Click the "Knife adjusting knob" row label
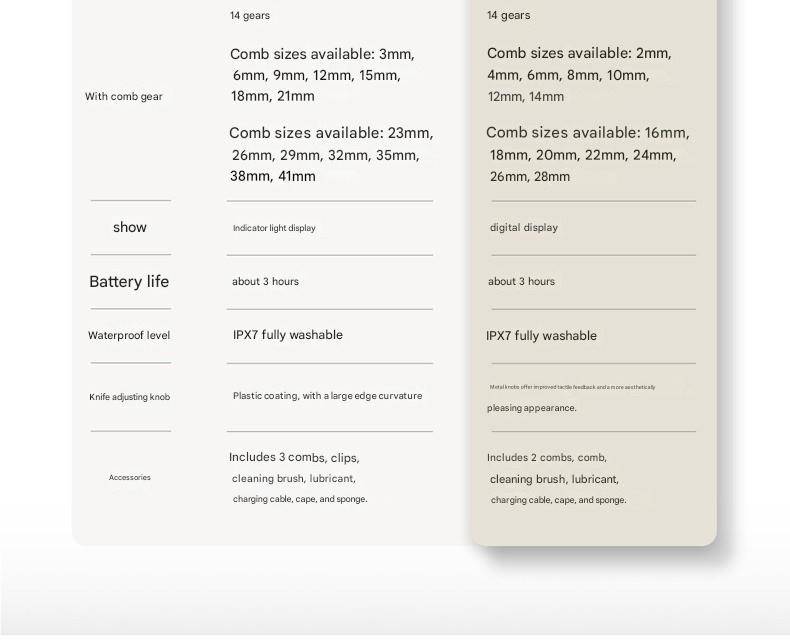This screenshot has width=790, height=640. (x=129, y=397)
